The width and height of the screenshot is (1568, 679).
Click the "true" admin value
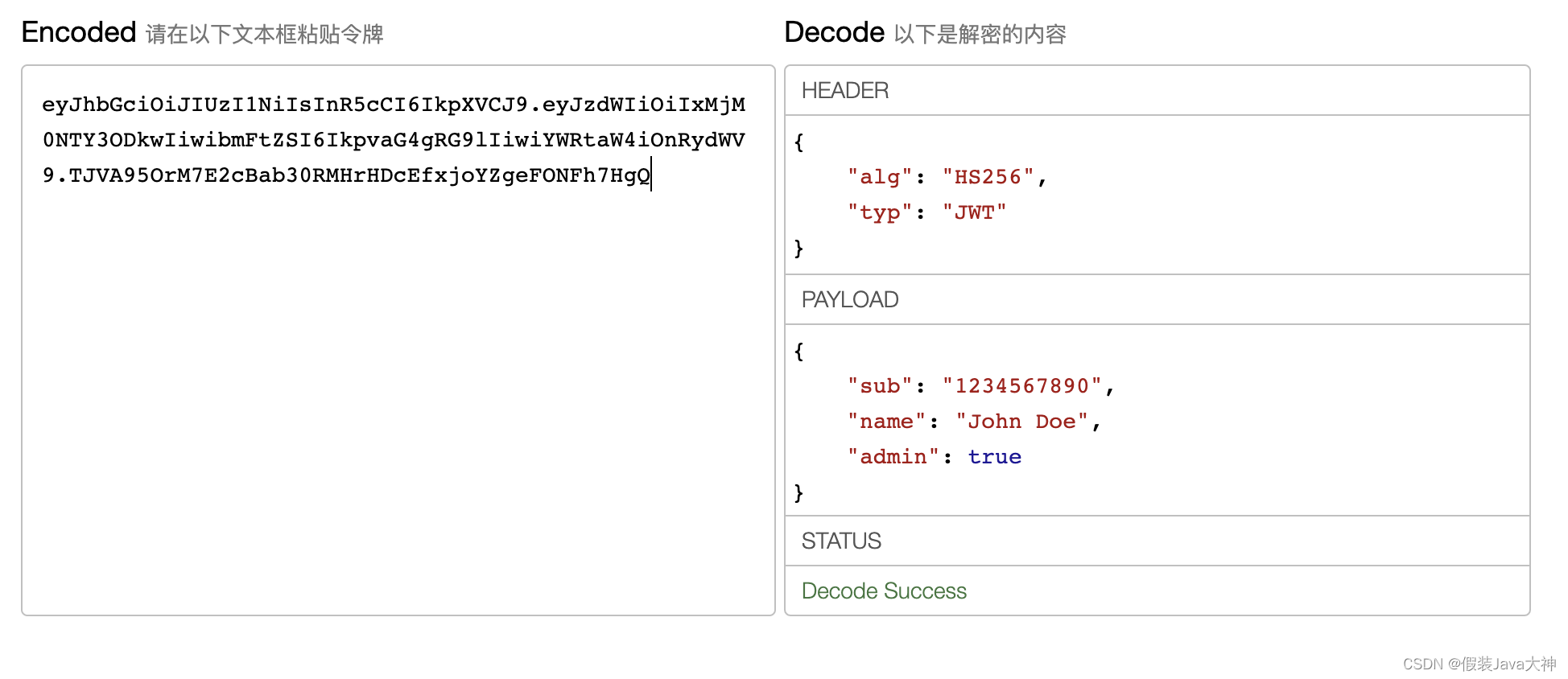point(994,457)
